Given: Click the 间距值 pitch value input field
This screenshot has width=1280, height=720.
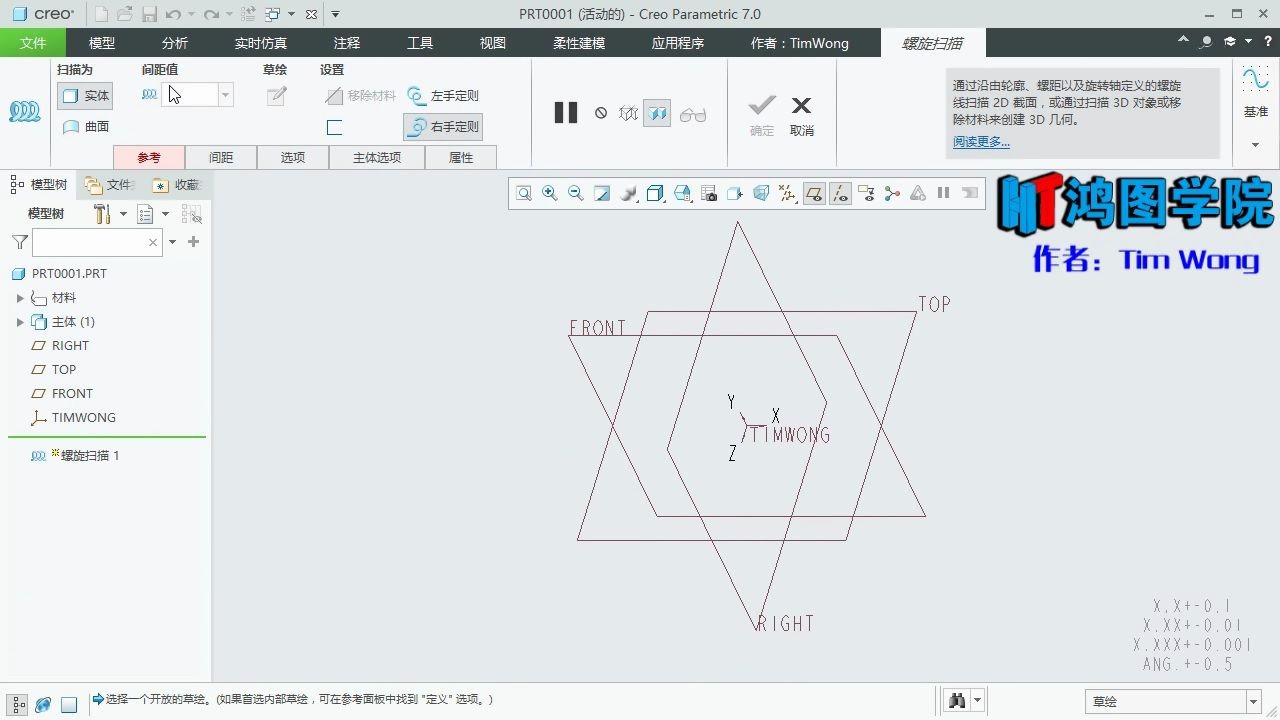Looking at the screenshot, I should tap(190, 95).
